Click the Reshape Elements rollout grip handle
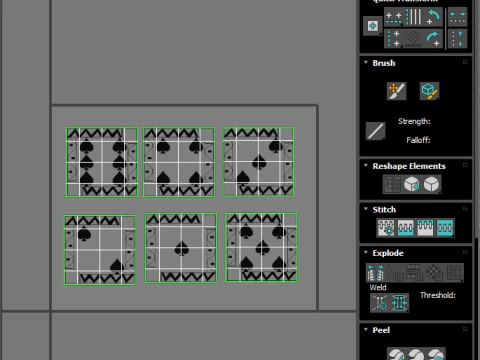This screenshot has width=480, height=360. point(465,166)
